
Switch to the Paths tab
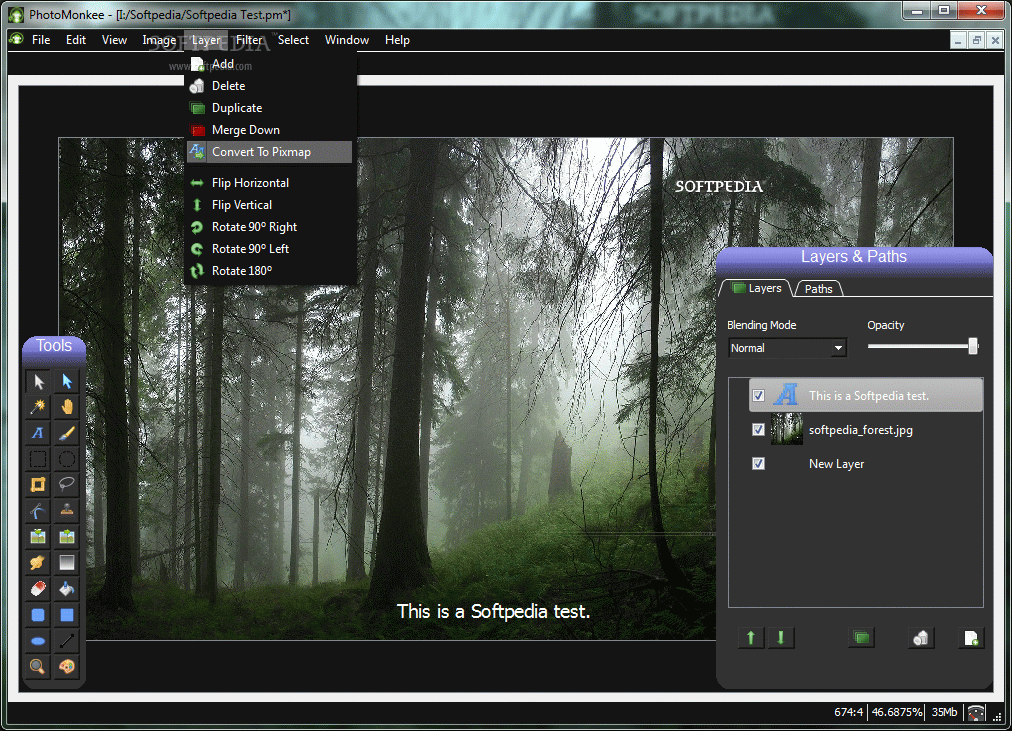pyautogui.click(x=818, y=289)
